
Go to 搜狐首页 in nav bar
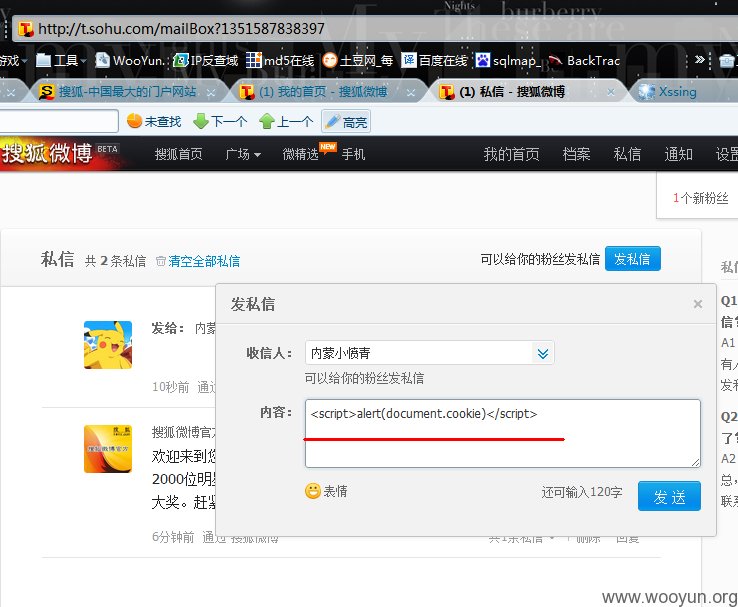tap(178, 154)
